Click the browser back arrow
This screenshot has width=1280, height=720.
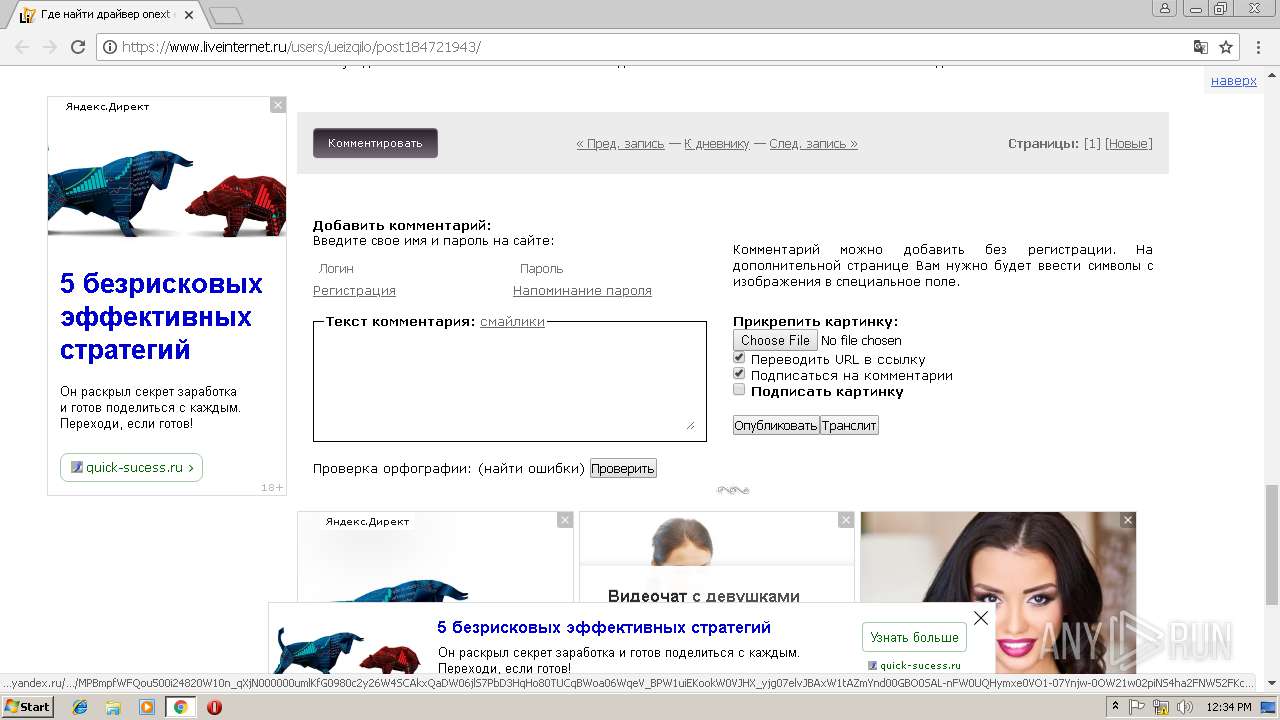[x=22, y=47]
